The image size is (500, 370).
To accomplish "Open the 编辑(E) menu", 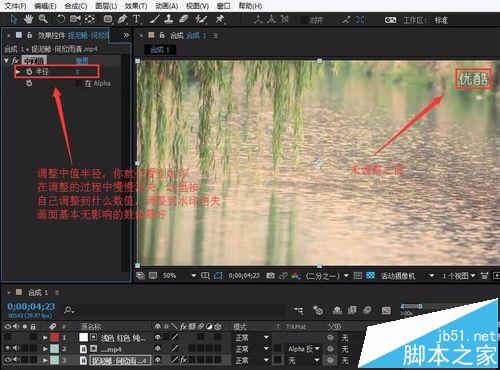I will [x=45, y=6].
